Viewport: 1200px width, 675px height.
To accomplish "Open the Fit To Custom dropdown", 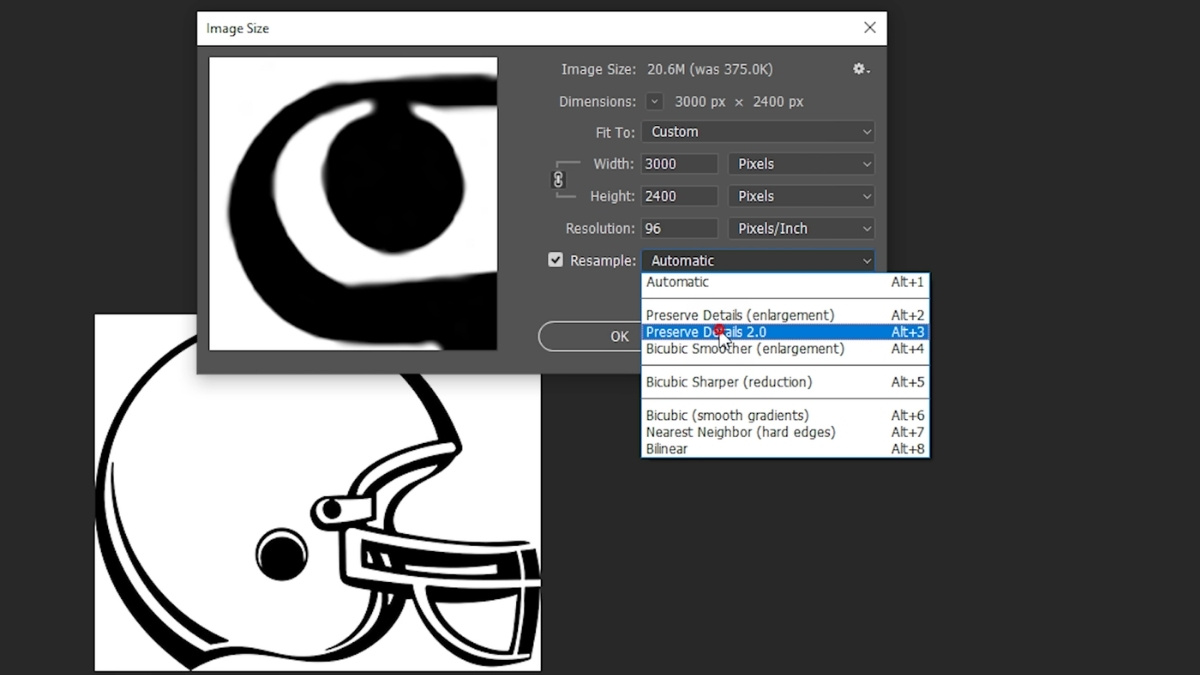I will point(758,132).
